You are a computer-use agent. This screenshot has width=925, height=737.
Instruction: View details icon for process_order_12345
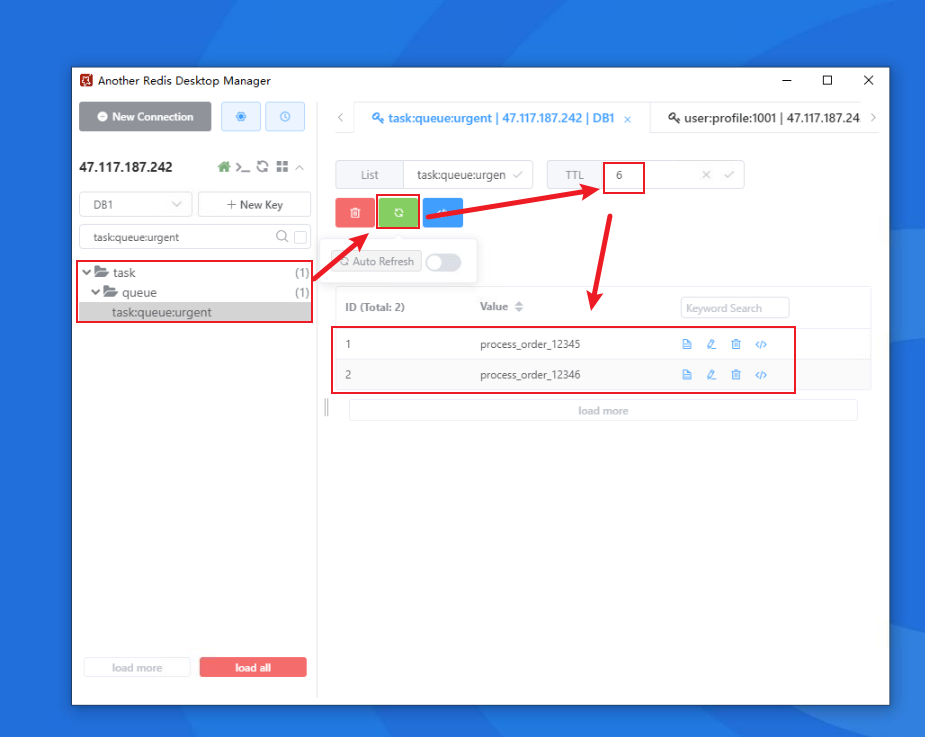[x=687, y=344]
